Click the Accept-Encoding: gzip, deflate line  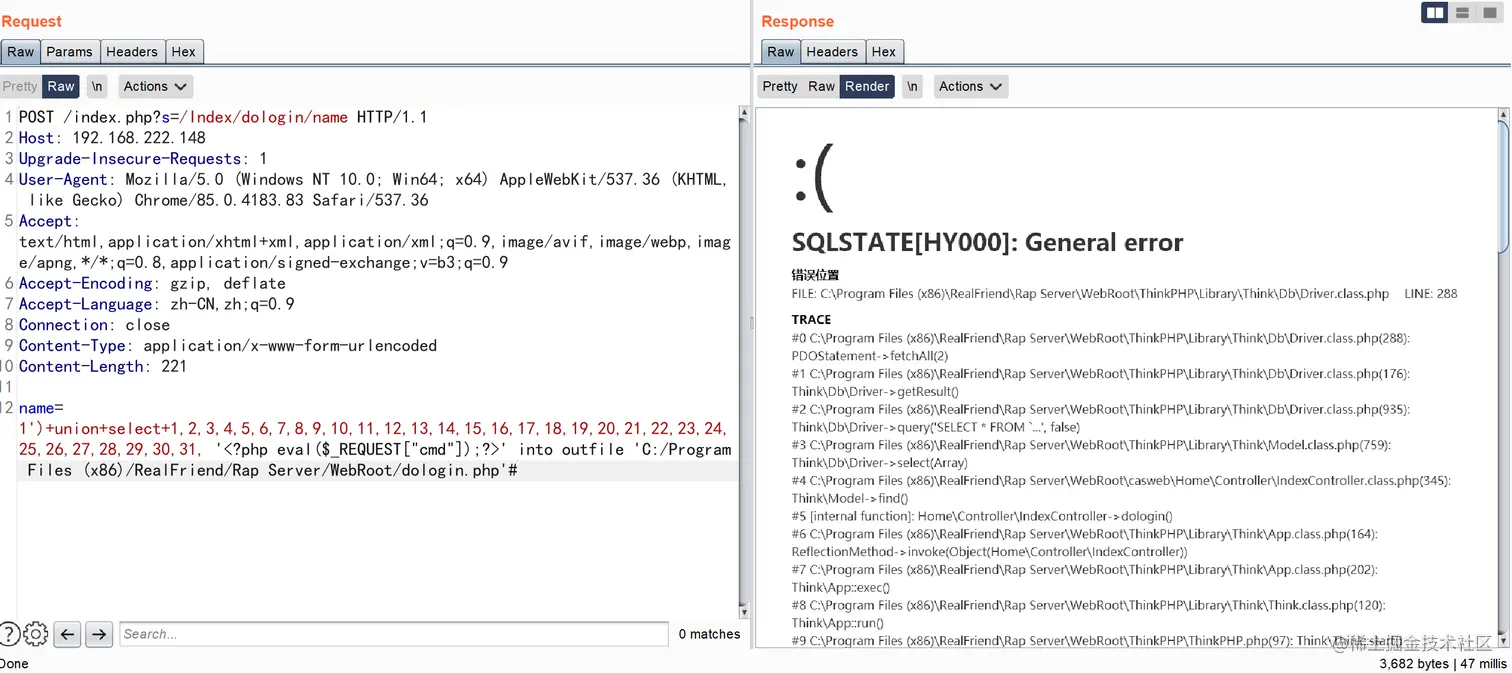(x=152, y=284)
